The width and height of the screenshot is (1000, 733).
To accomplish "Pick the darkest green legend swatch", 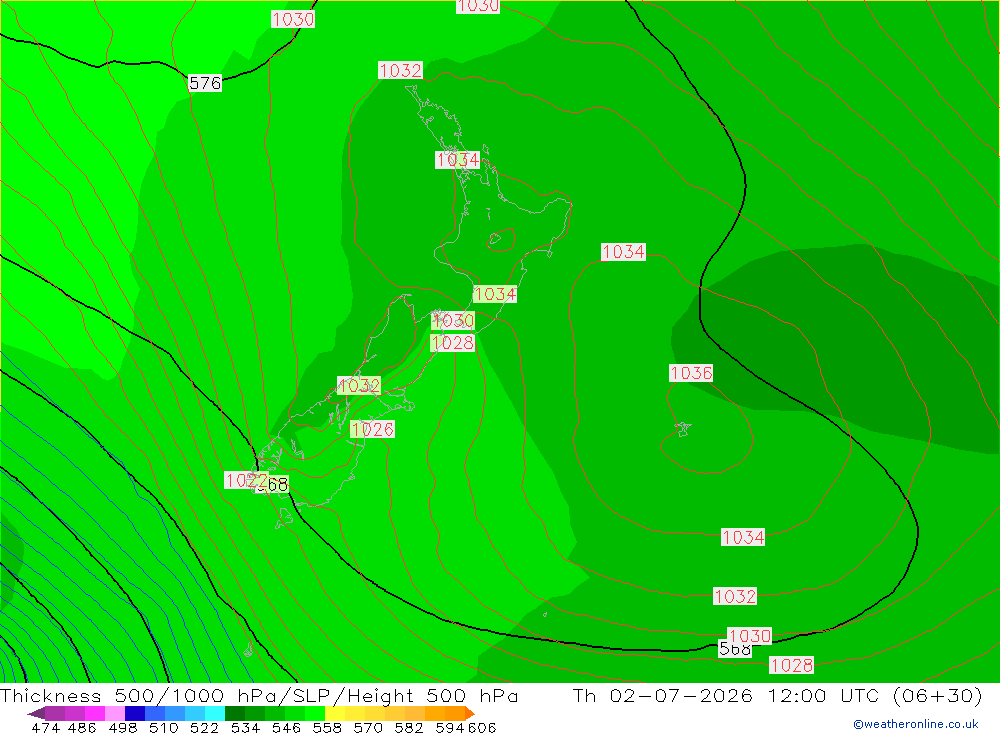I will coord(235,713).
